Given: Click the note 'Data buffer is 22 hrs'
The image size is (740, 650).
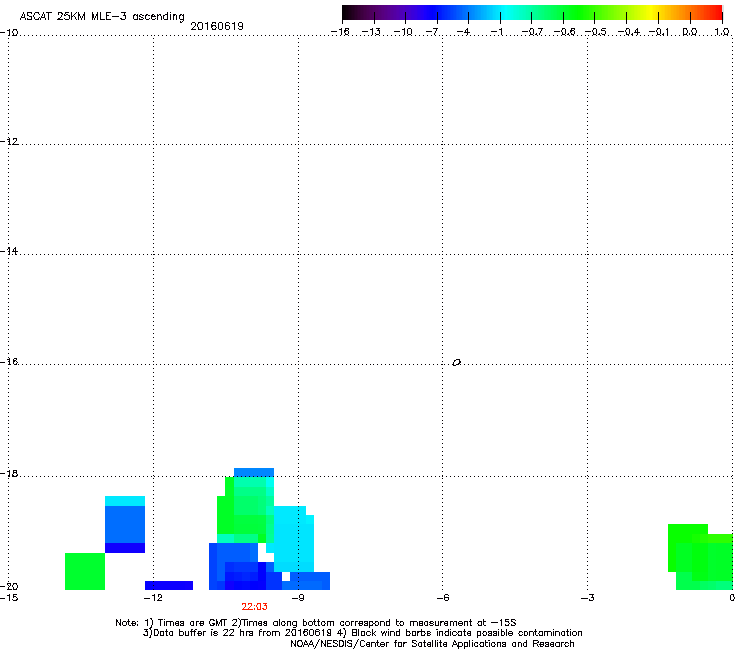Looking at the screenshot, I should click(x=198, y=633).
